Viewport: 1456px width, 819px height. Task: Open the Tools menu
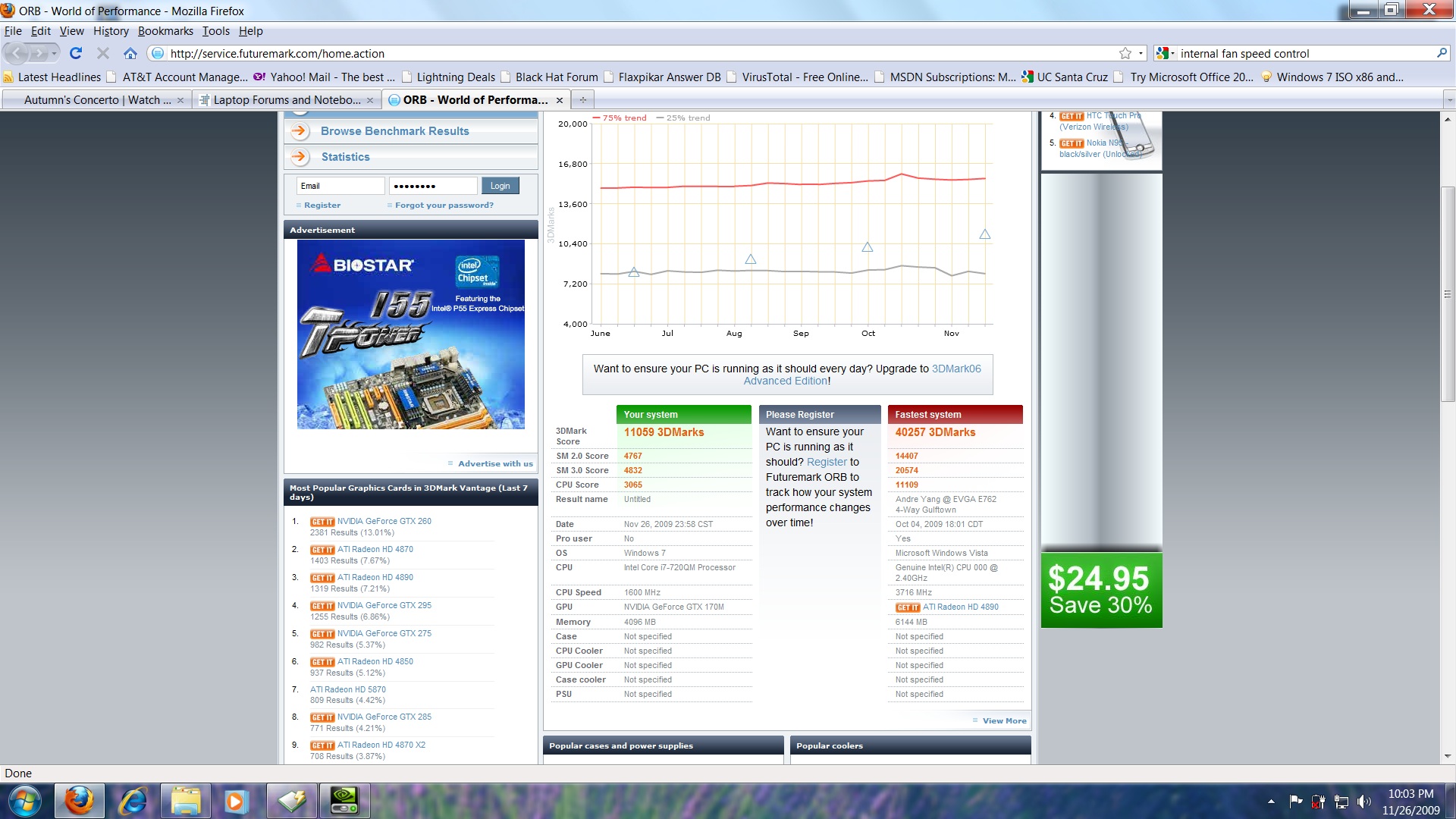pyautogui.click(x=215, y=31)
